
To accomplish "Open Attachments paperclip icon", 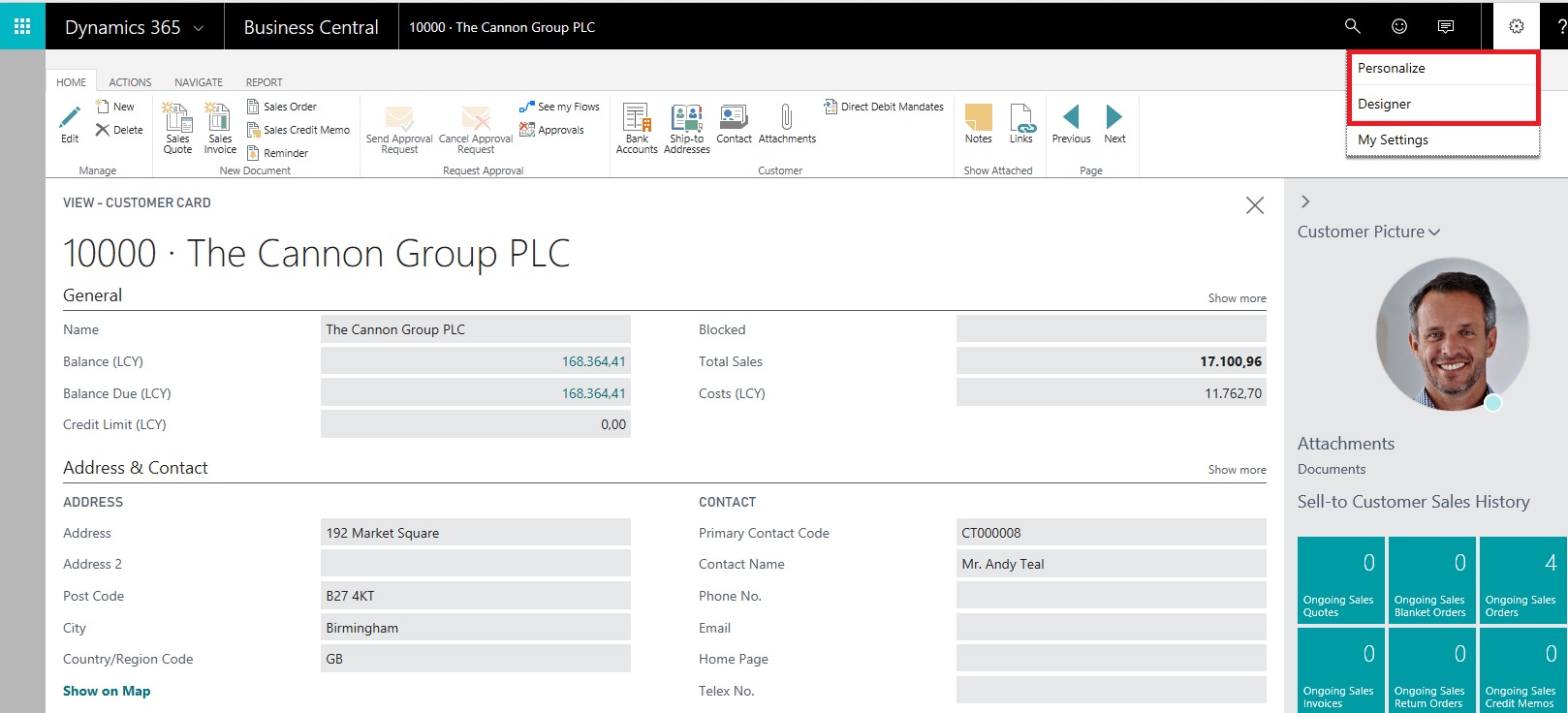I will (x=787, y=117).
